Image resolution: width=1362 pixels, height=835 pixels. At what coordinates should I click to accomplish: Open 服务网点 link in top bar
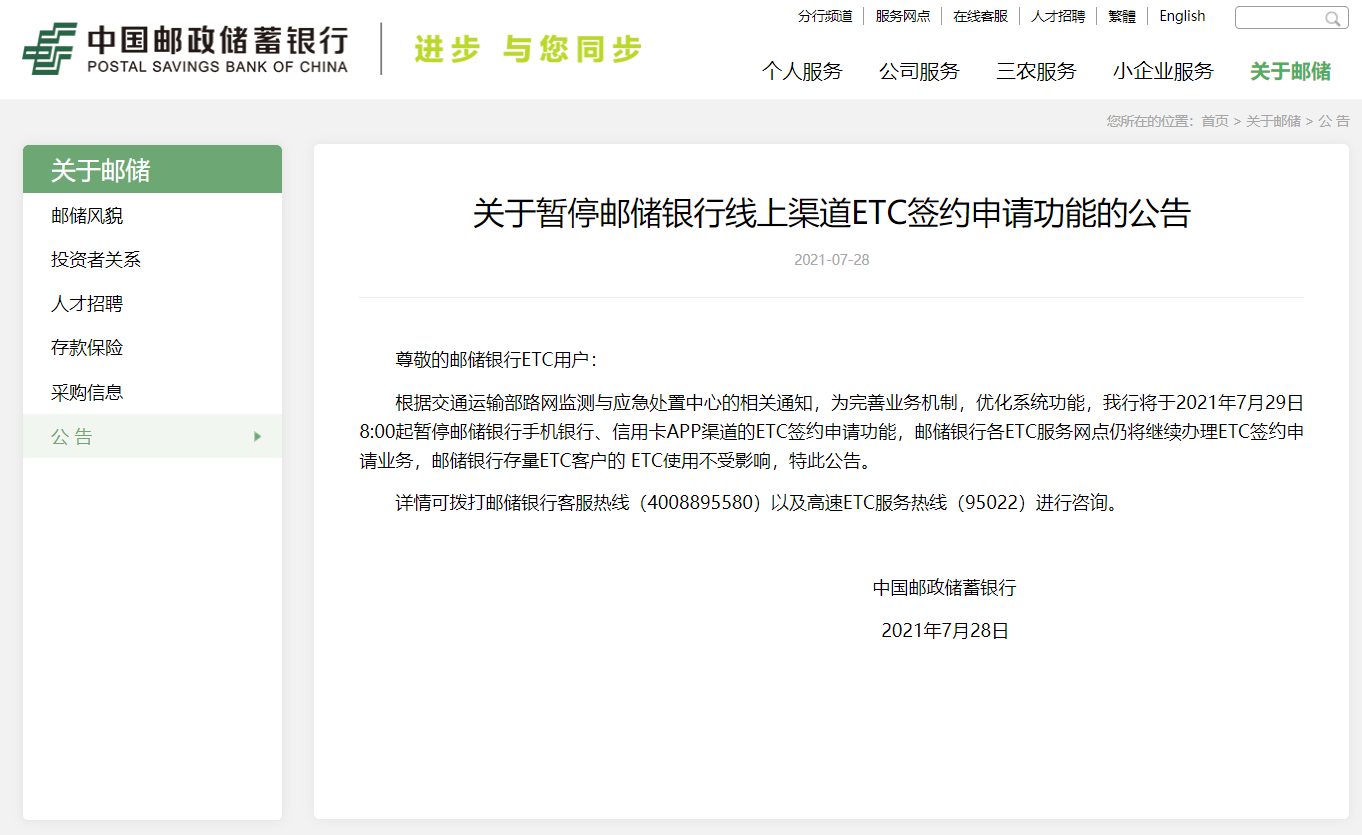(902, 16)
